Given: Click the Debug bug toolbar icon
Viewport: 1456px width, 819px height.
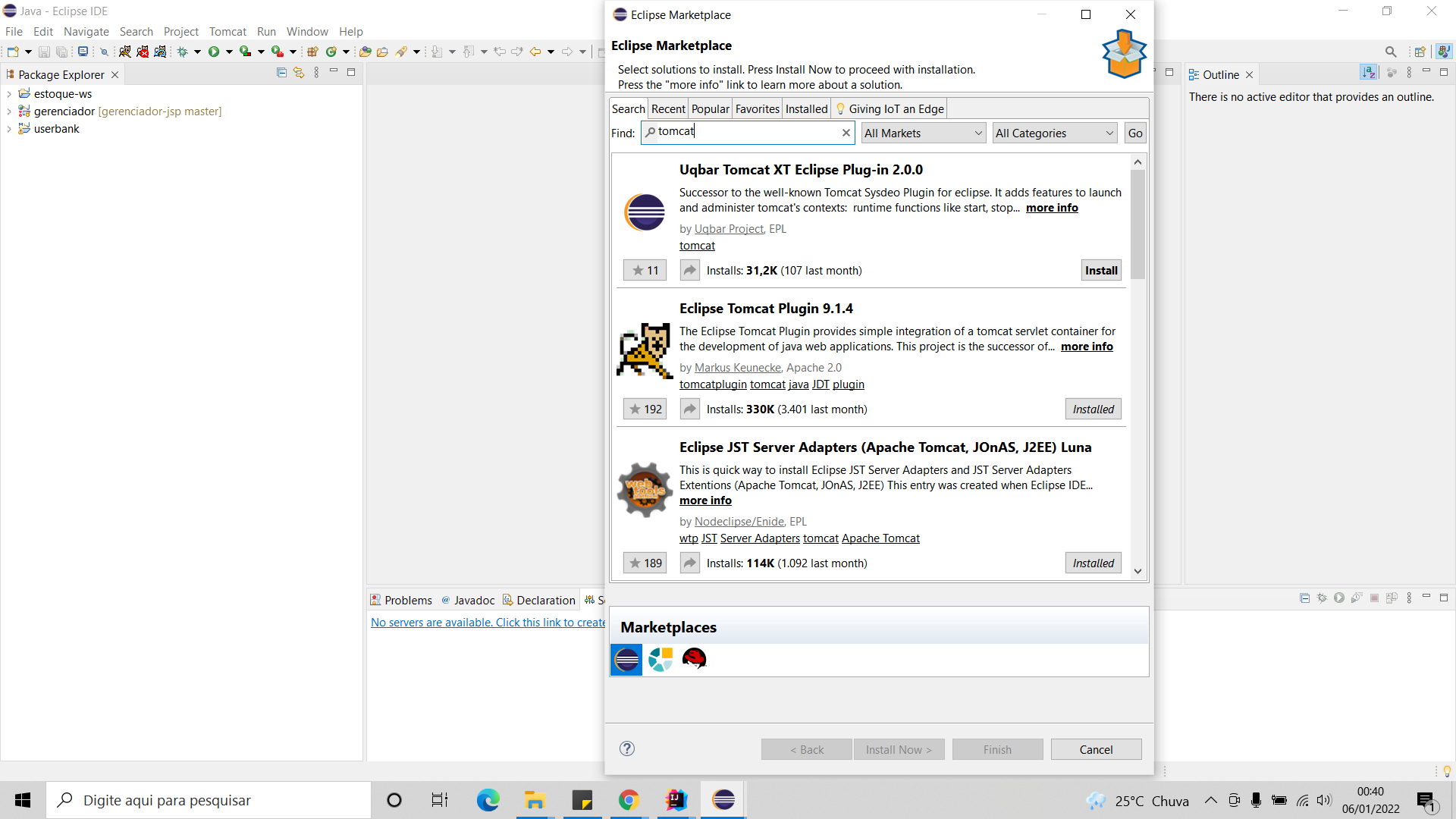Looking at the screenshot, I should (x=182, y=52).
